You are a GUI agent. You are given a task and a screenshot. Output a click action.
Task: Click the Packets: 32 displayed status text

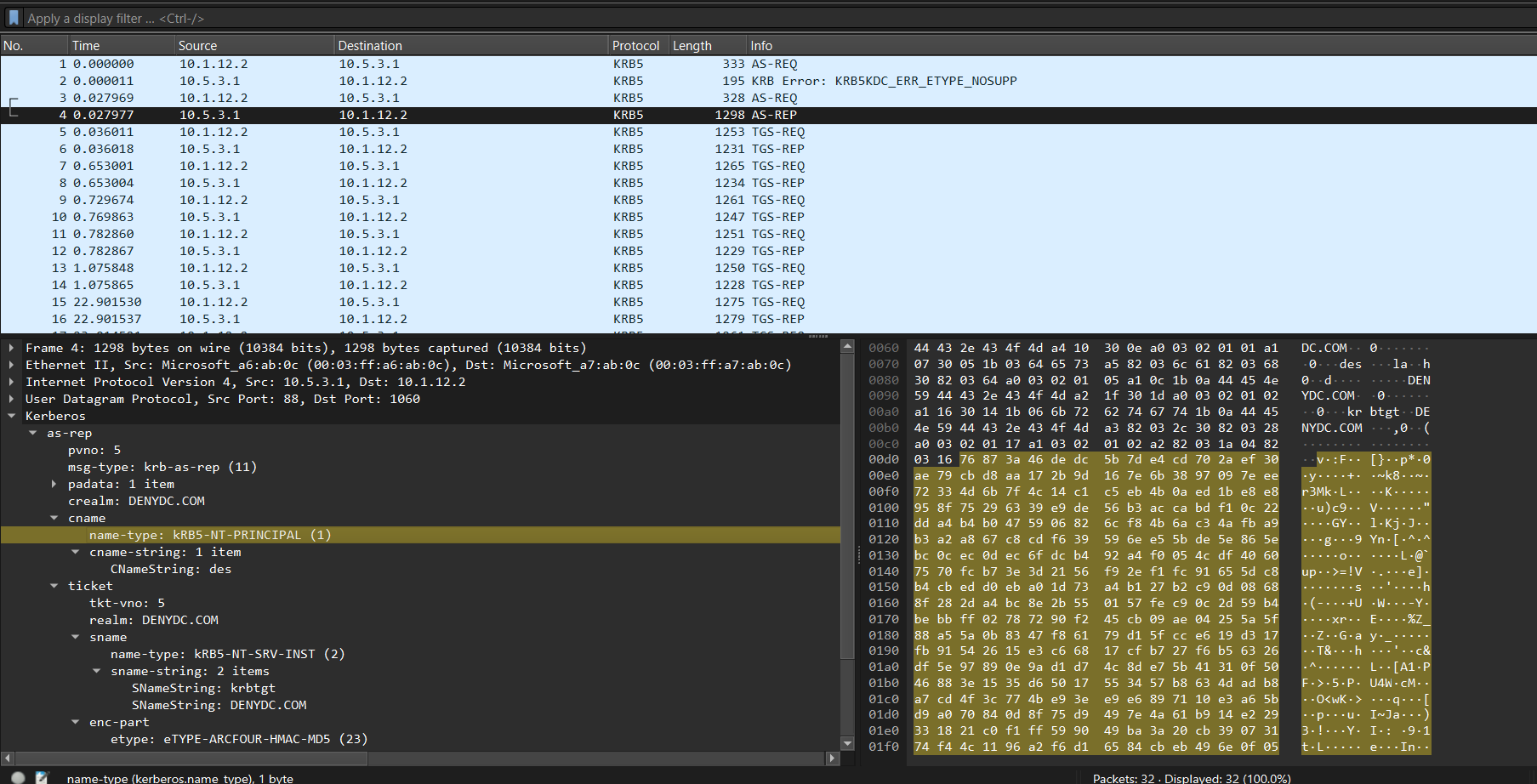pyautogui.click(x=1192, y=778)
